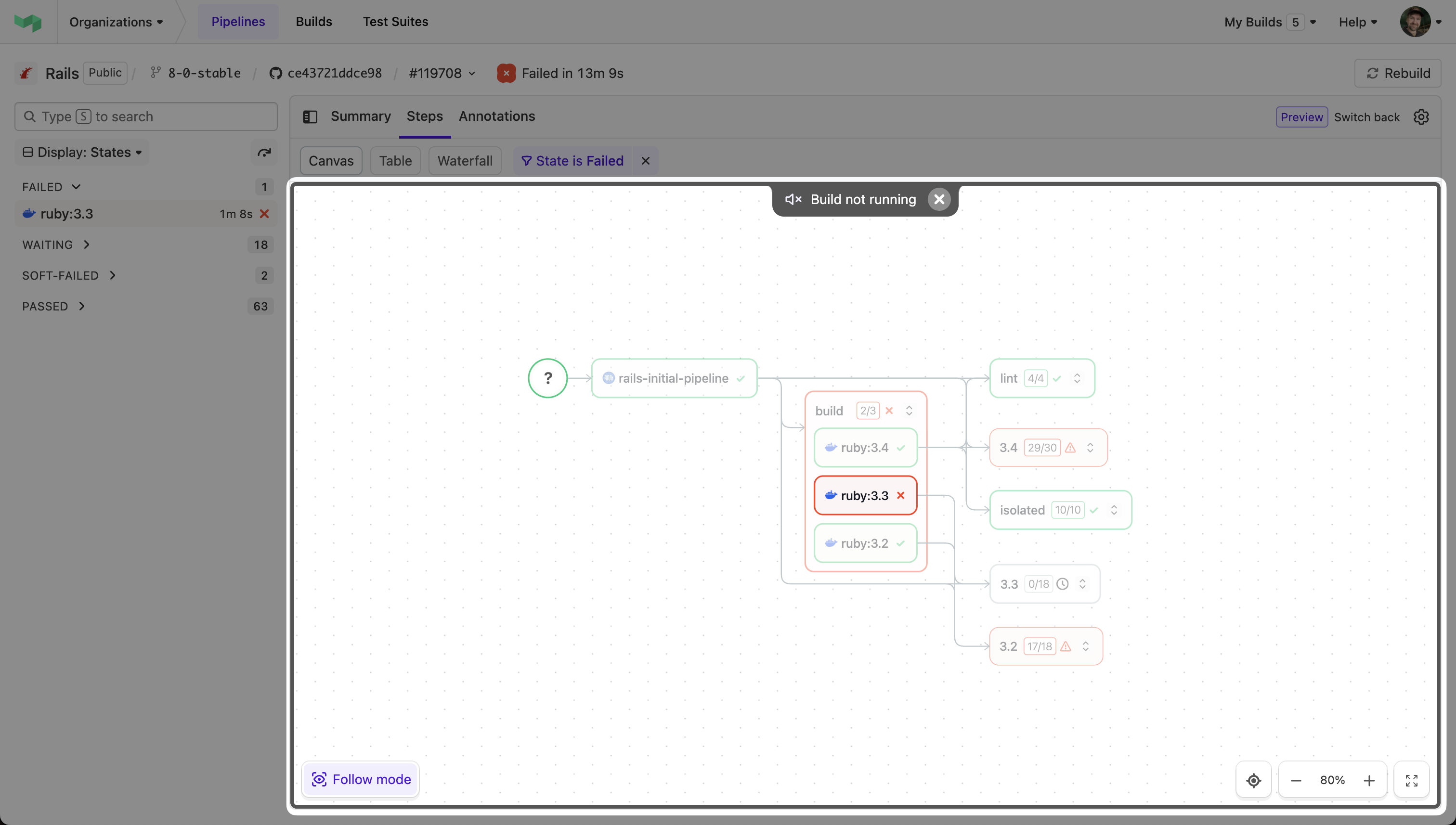The image size is (1456, 825).
Task: Click the branch icon beside 8-0-stable
Action: tap(155, 73)
